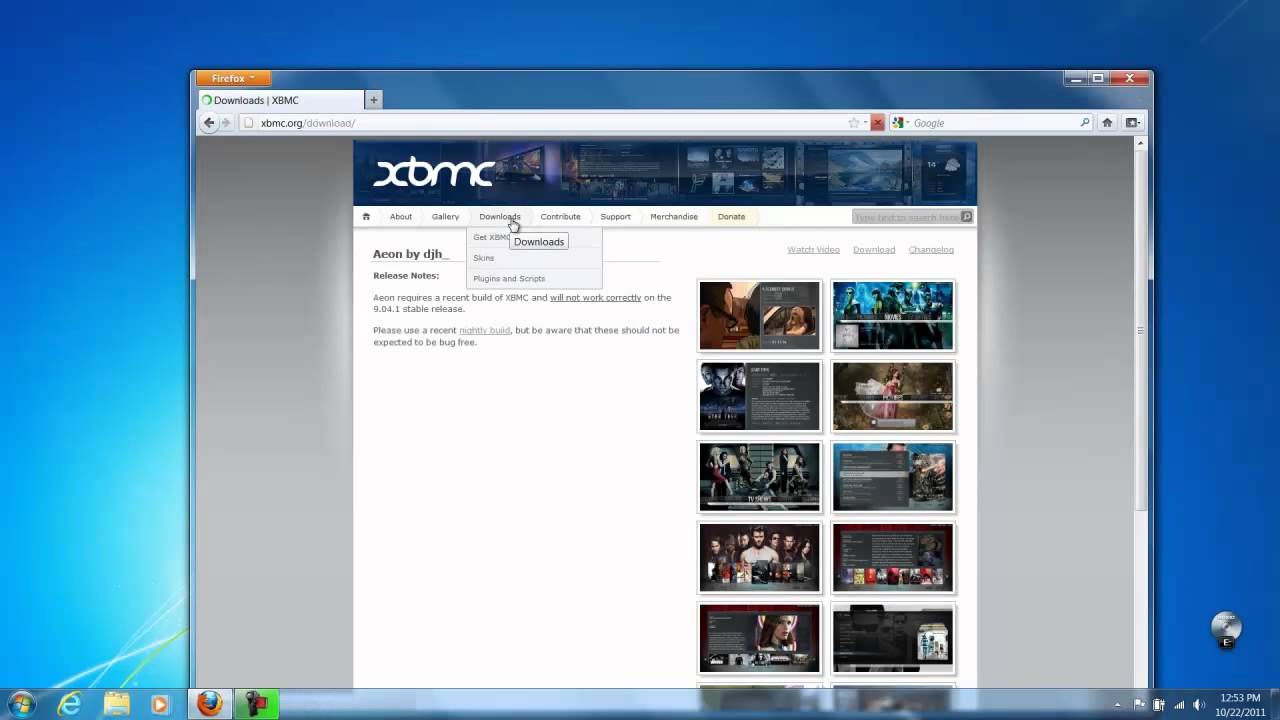Open the network signal tray icon

1179,705
